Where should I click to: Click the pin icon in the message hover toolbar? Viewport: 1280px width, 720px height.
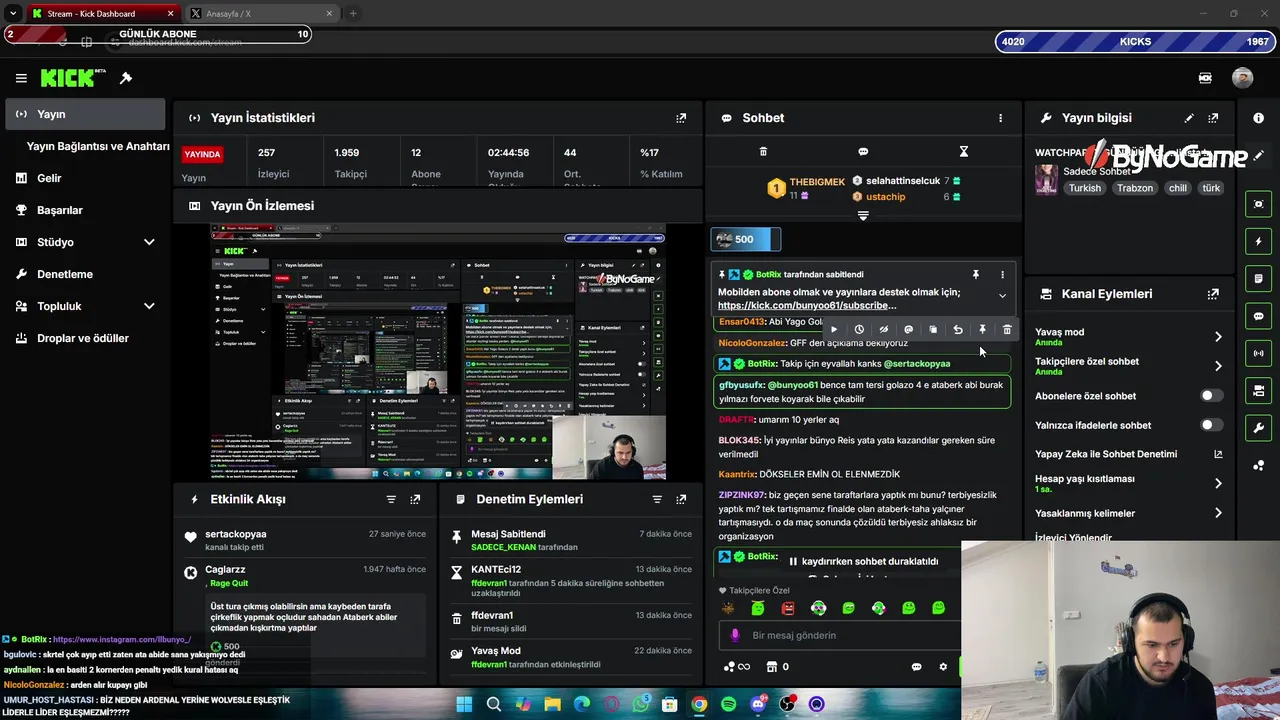[x=982, y=329]
